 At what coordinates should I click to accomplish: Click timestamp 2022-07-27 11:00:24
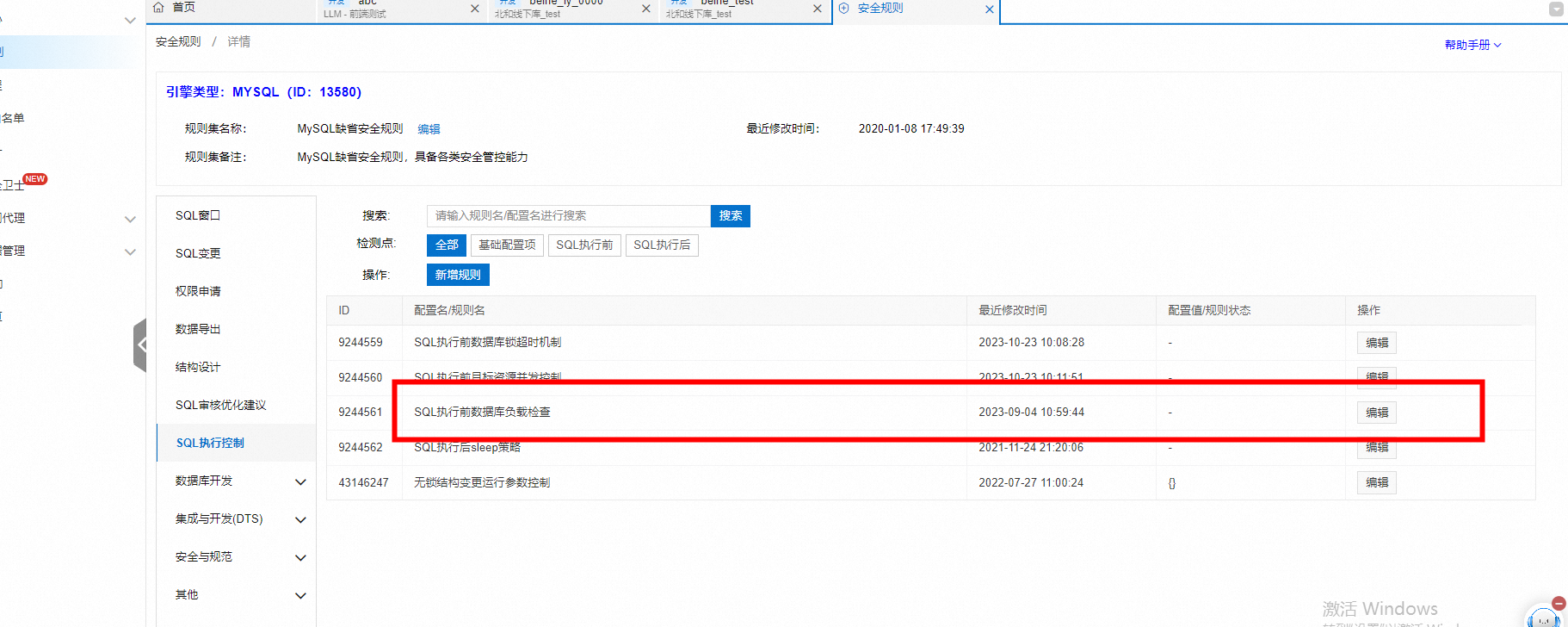pos(1031,483)
